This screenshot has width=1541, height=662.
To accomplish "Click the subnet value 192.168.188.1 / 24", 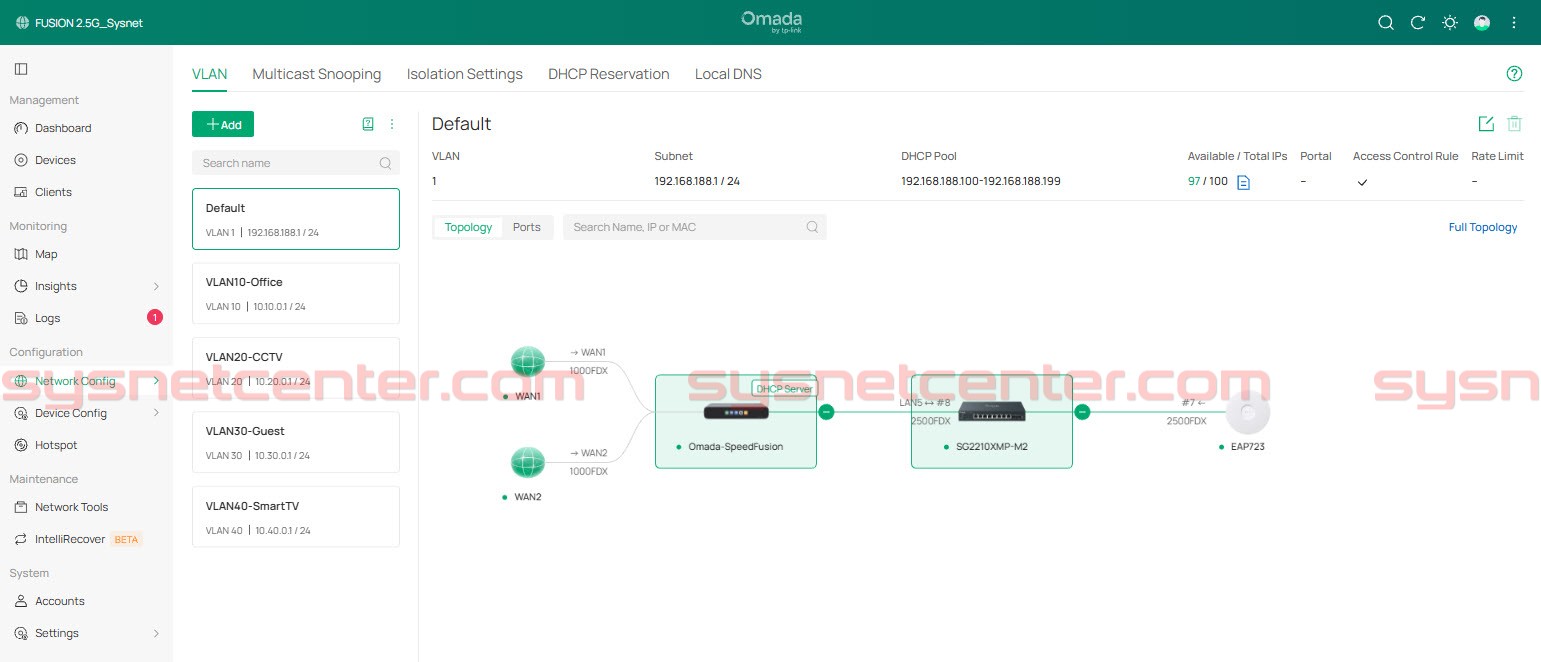I will pyautogui.click(x=697, y=181).
